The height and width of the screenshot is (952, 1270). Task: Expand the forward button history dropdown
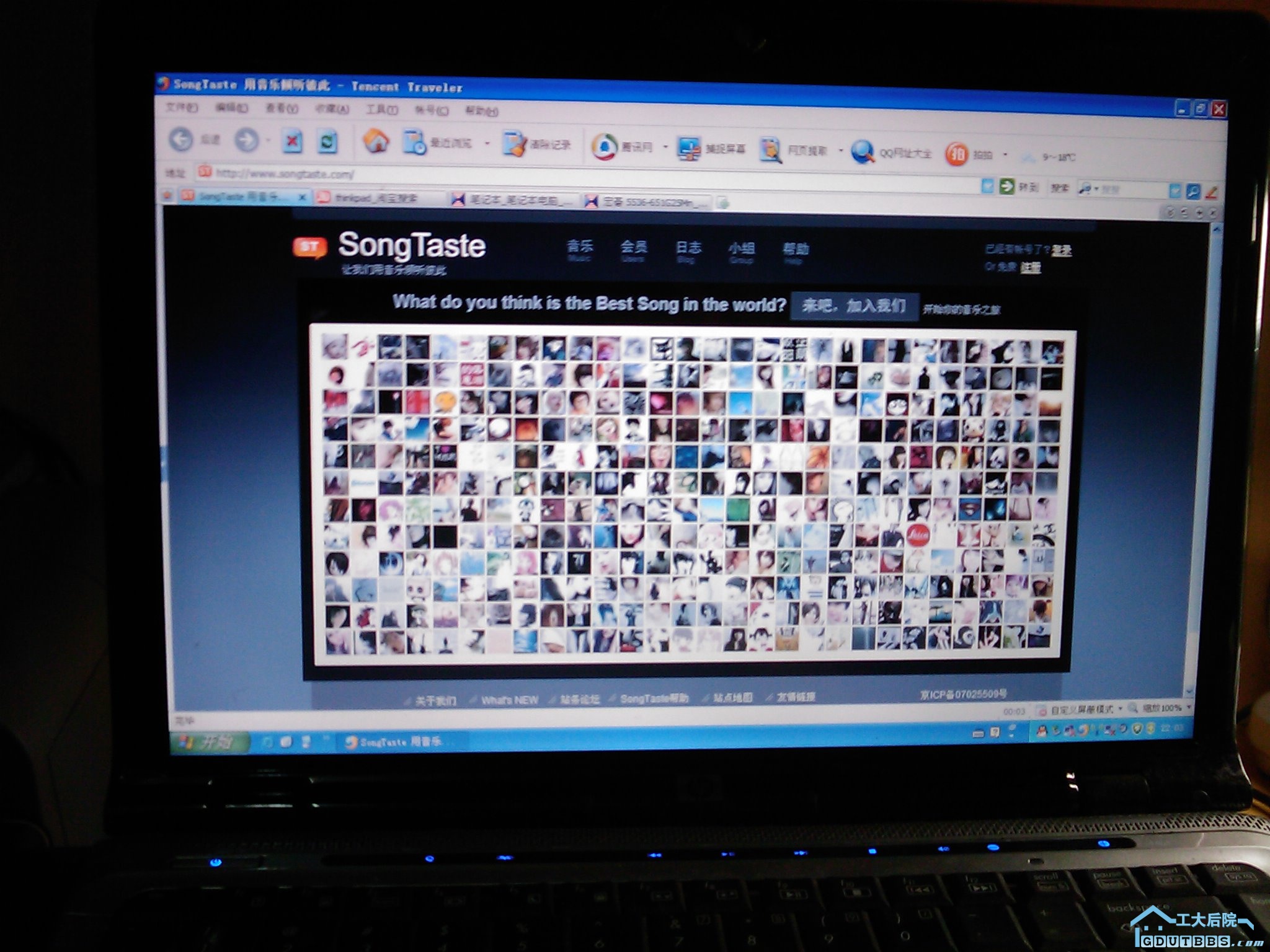click(269, 139)
